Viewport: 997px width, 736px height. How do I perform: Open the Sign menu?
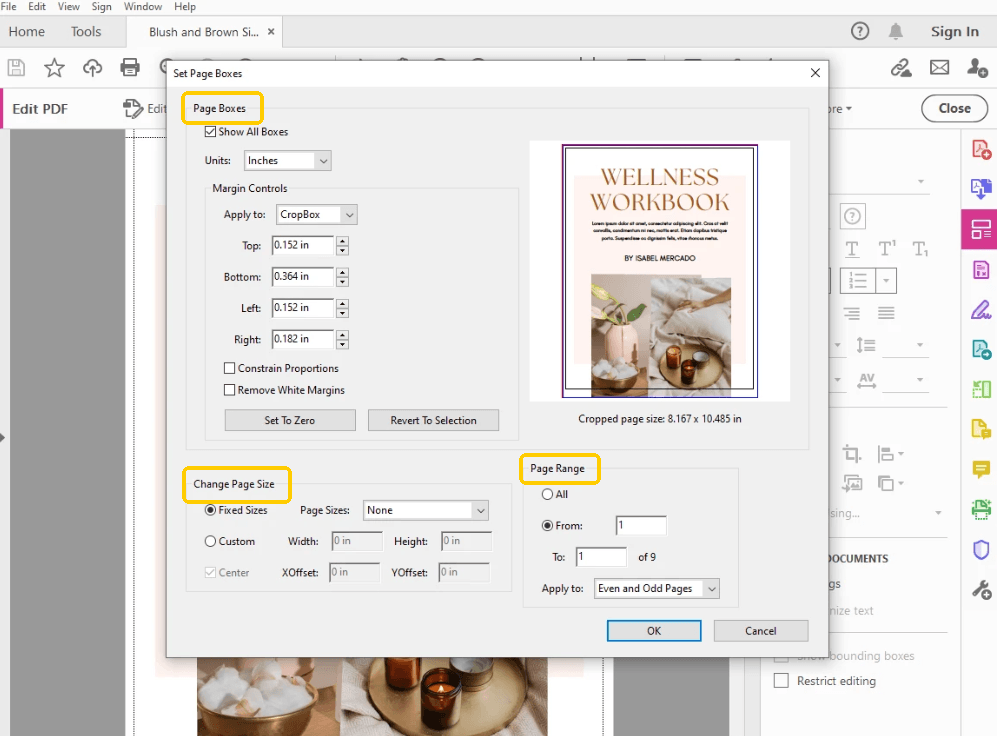pos(102,6)
